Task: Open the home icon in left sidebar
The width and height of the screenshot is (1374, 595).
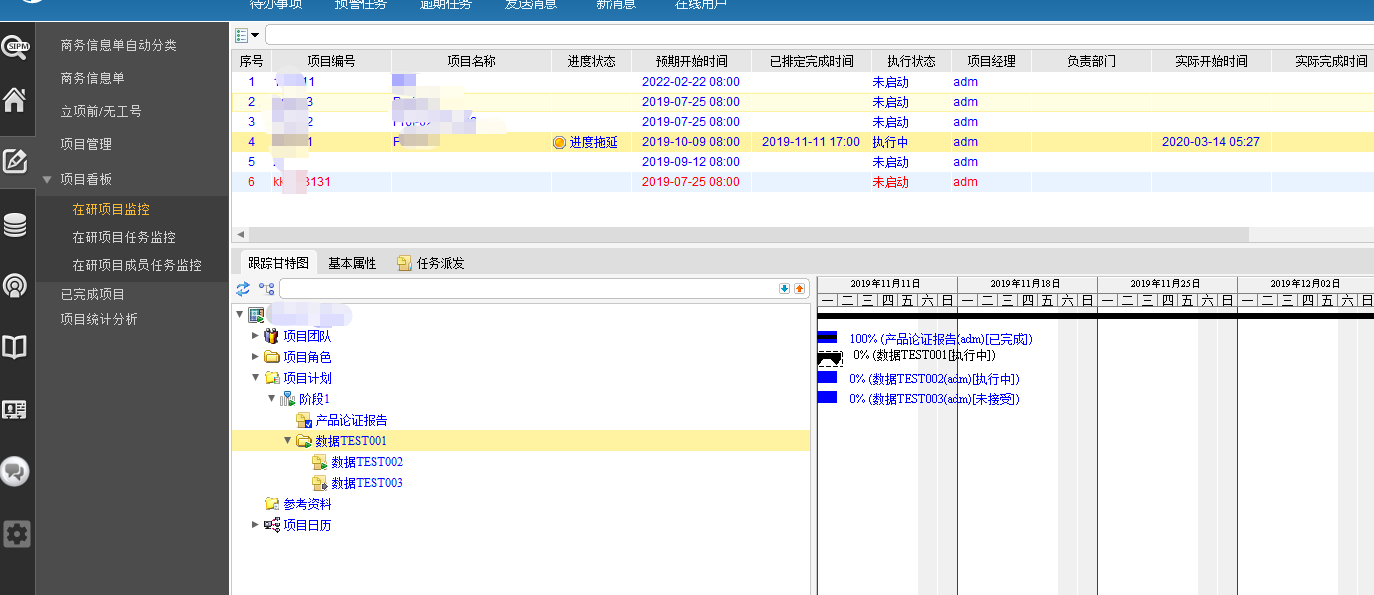Action: click(x=16, y=100)
